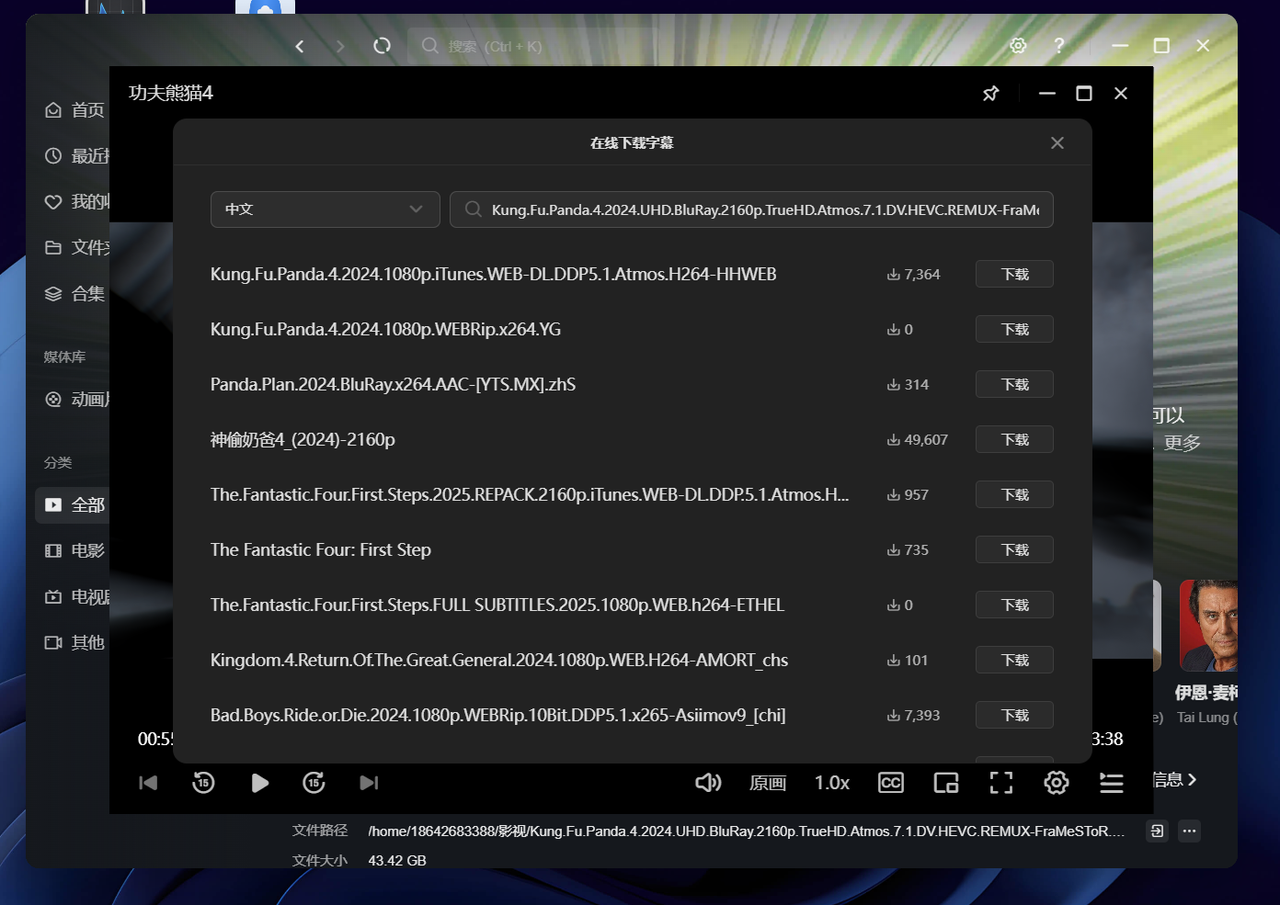Open the 合集 section in the sidebar
Image resolution: width=1280 pixels, height=905 pixels.
tap(76, 294)
